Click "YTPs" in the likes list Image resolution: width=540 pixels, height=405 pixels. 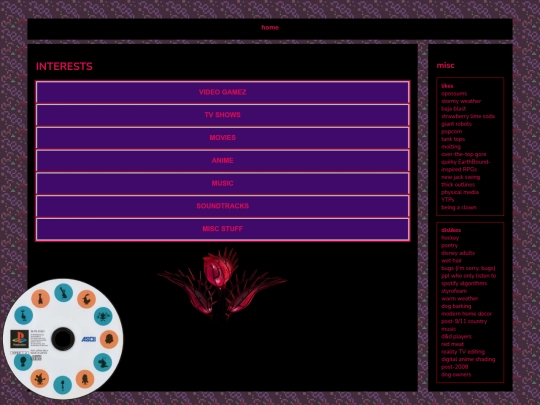(x=447, y=200)
